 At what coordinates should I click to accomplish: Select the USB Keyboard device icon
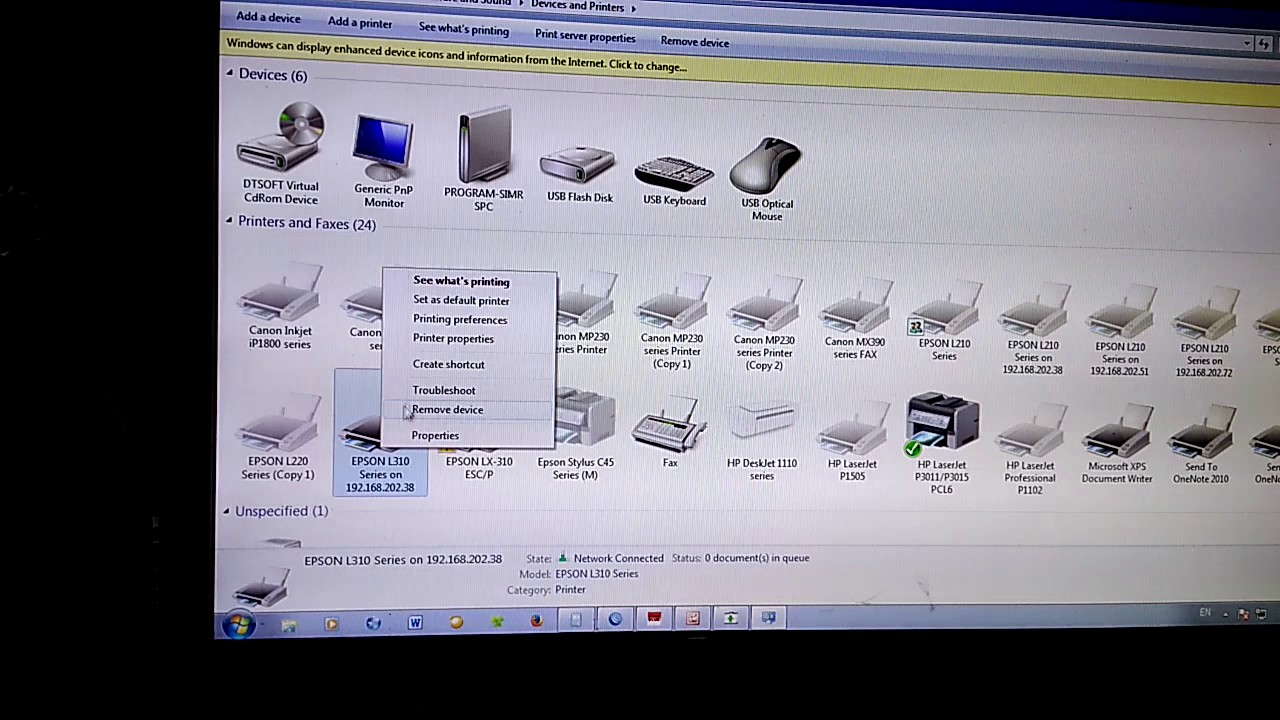674,180
